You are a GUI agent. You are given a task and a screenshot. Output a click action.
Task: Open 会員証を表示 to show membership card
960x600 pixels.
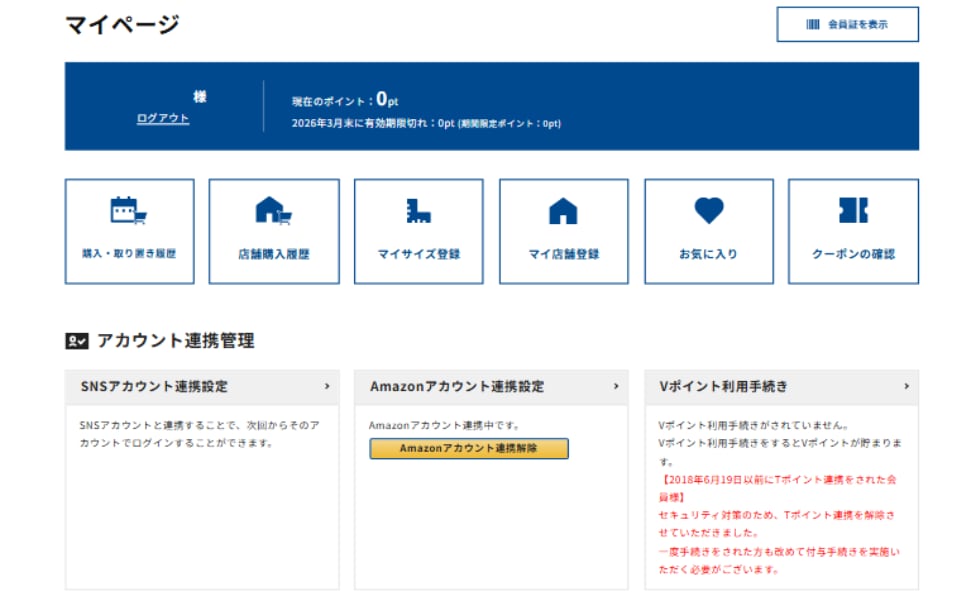[850, 23]
